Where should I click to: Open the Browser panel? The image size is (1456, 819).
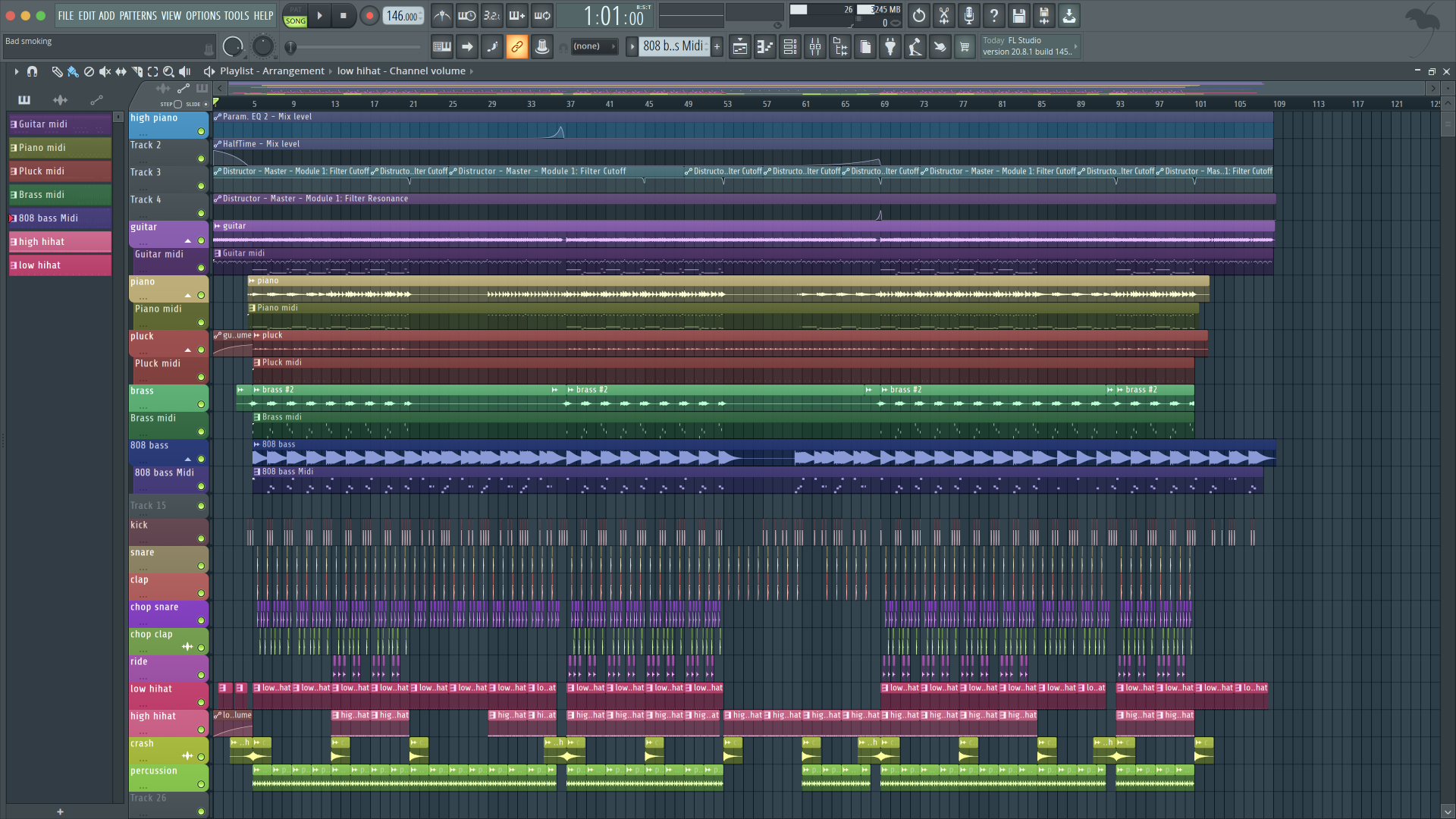[840, 47]
